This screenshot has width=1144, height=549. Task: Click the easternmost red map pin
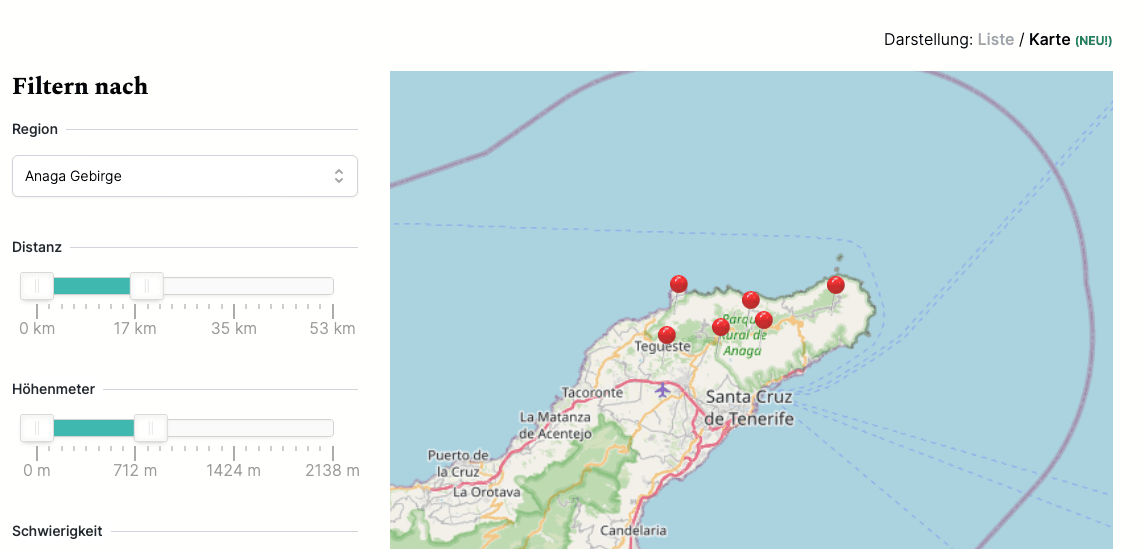pos(836,286)
